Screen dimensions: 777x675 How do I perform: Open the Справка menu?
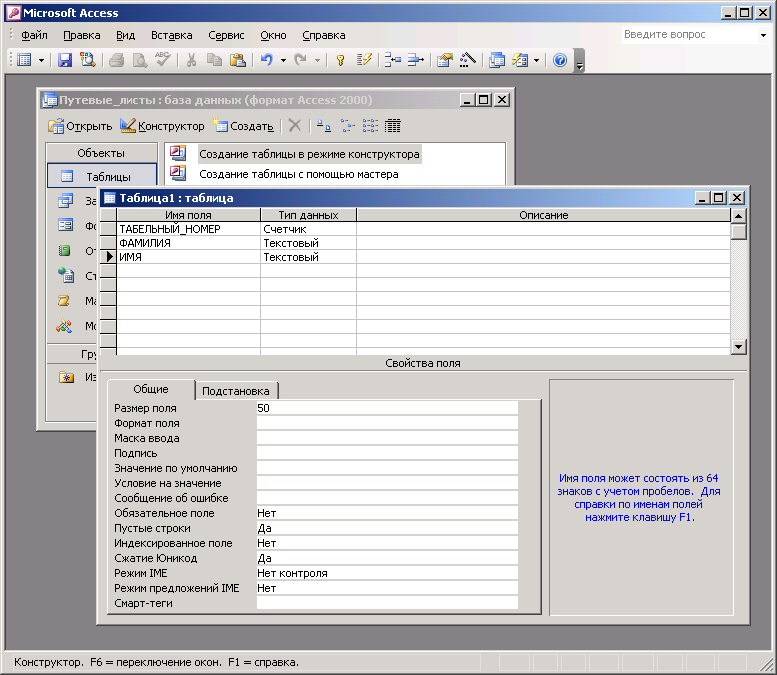(x=324, y=35)
